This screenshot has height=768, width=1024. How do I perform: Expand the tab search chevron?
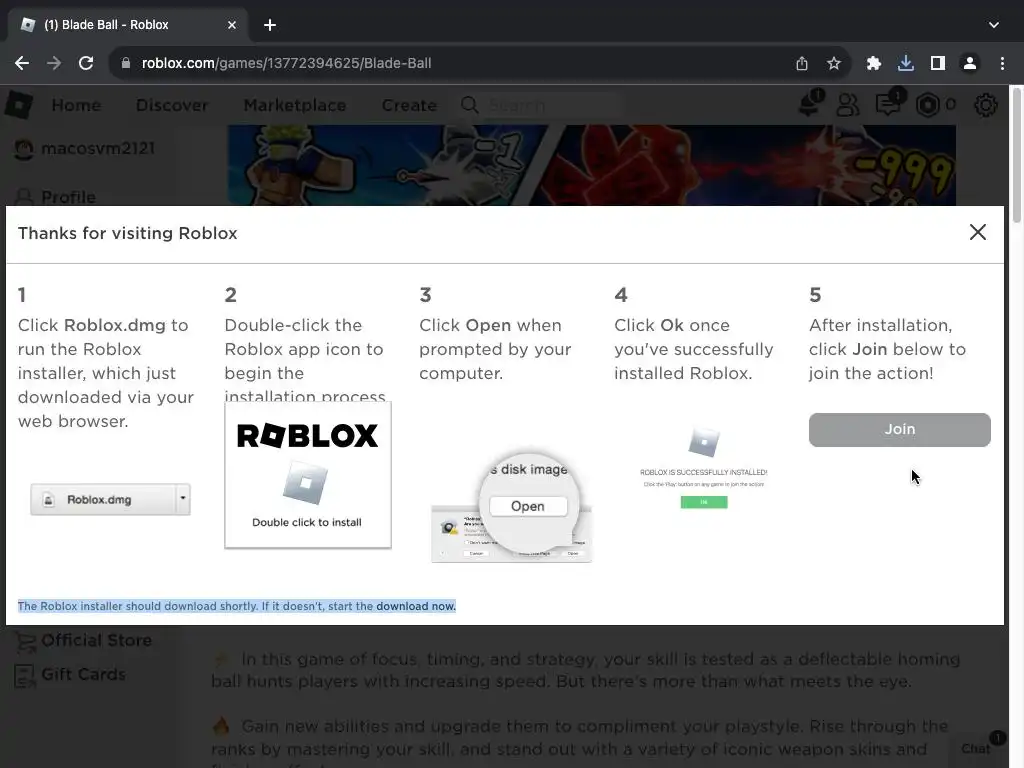pyautogui.click(x=994, y=25)
